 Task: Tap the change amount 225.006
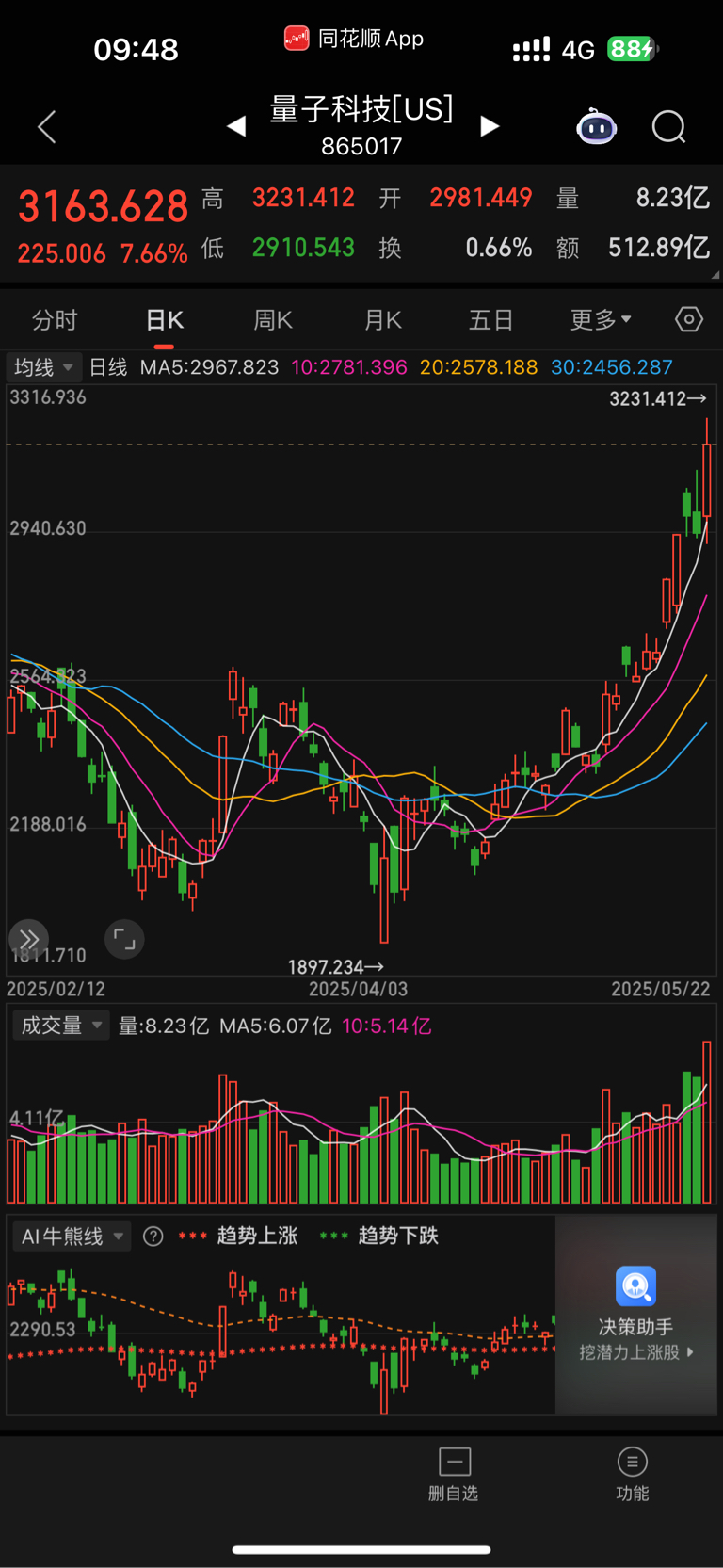click(62, 253)
